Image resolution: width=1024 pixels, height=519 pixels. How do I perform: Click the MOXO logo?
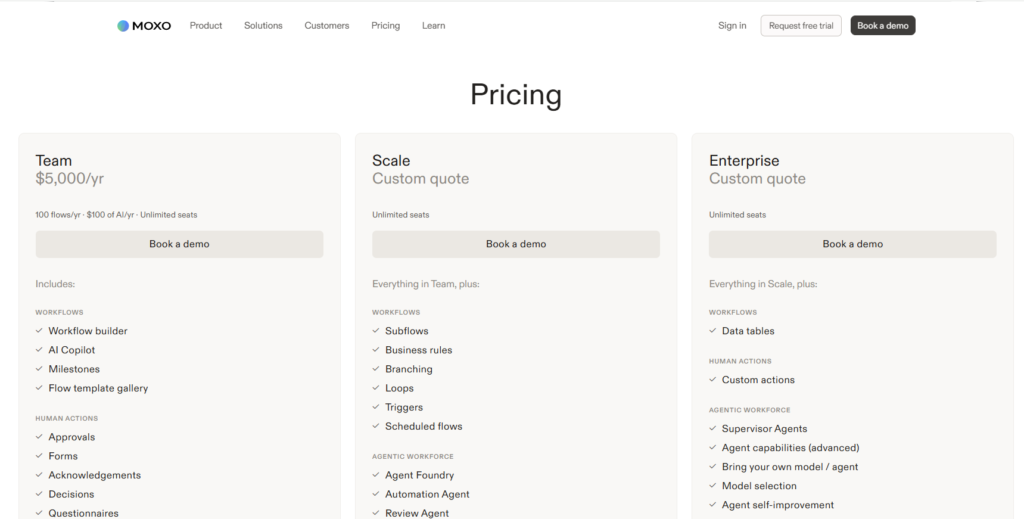[x=144, y=25]
